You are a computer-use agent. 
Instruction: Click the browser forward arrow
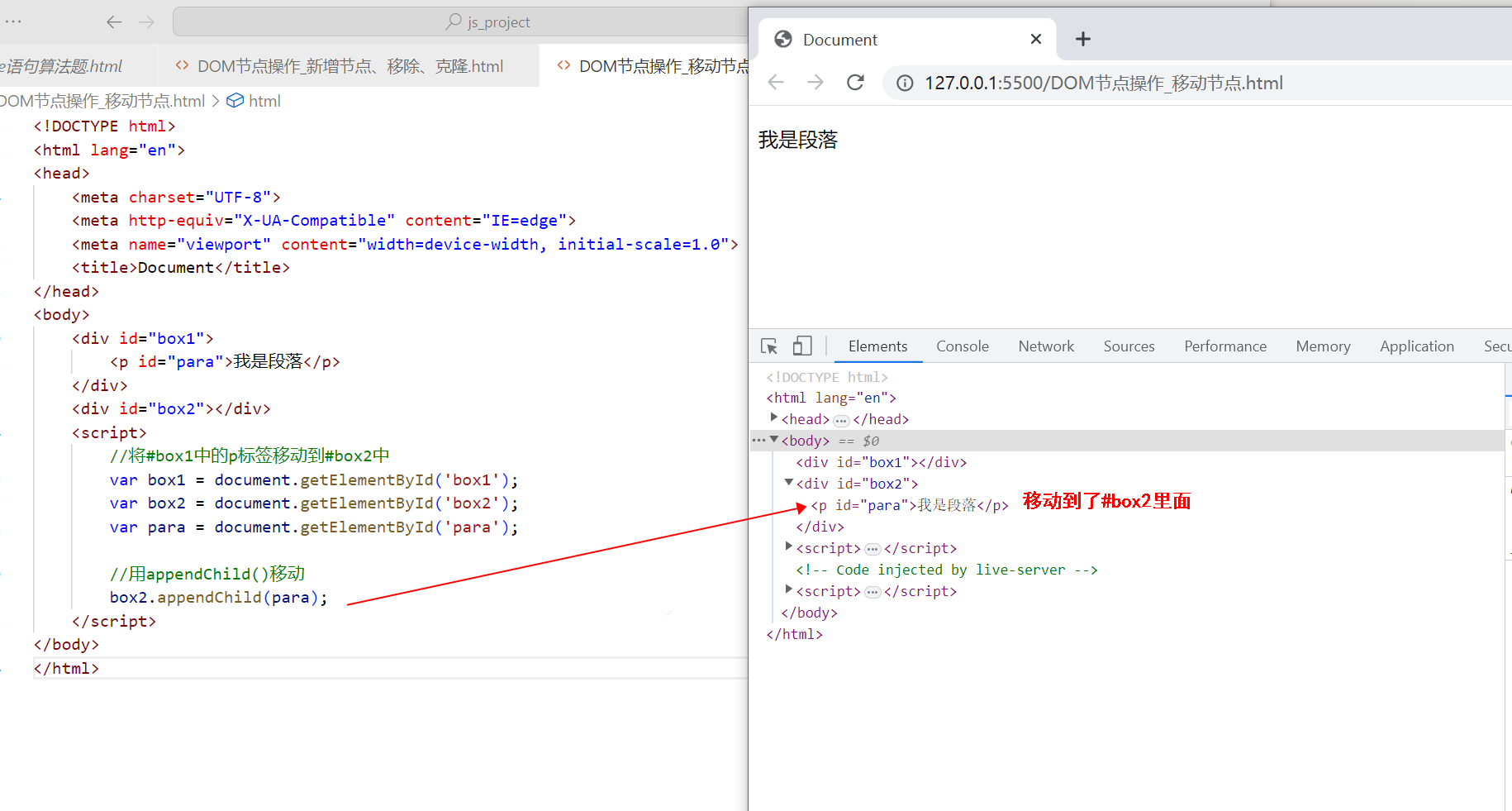[x=815, y=83]
